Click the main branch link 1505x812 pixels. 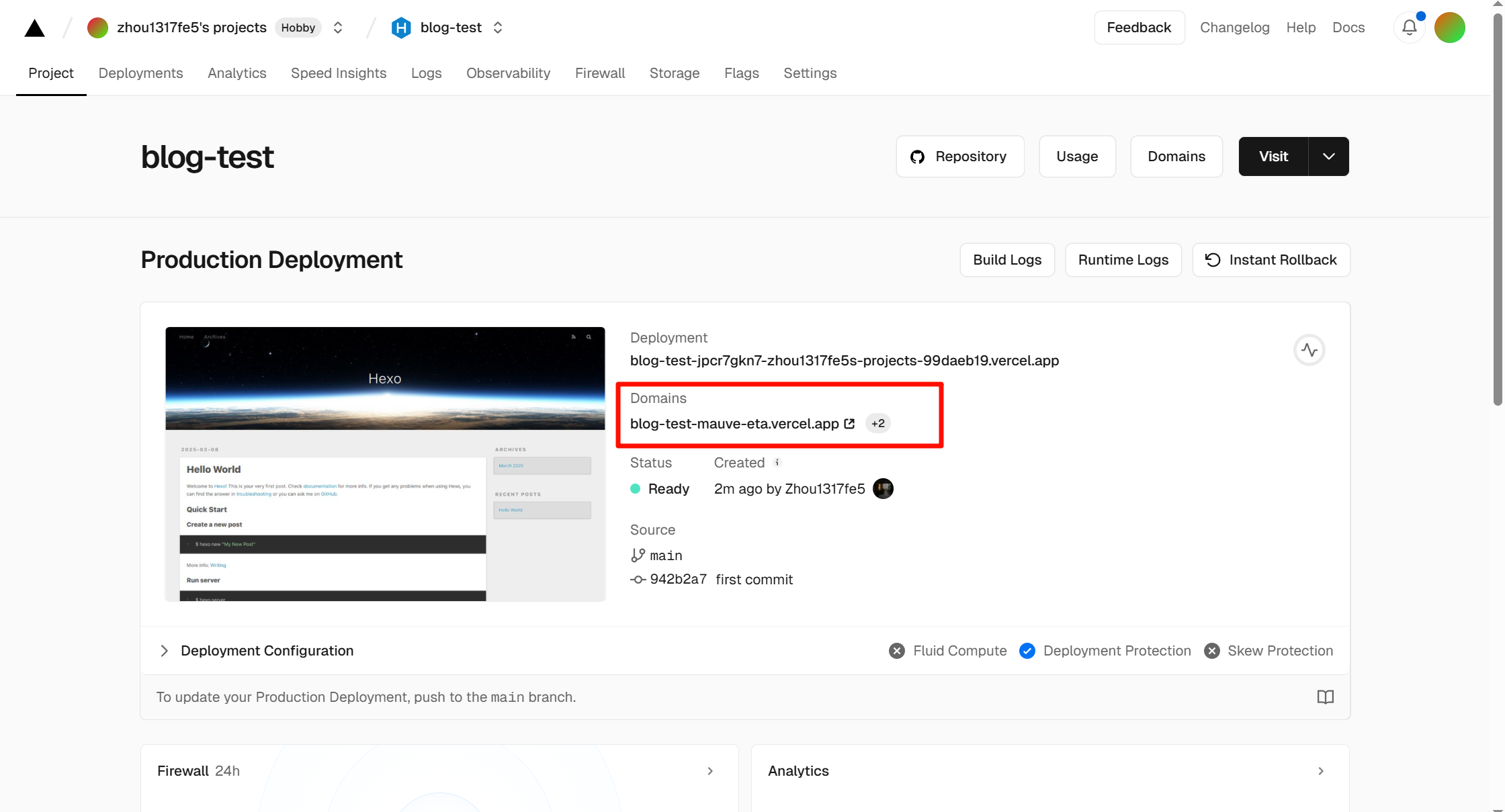(666, 555)
